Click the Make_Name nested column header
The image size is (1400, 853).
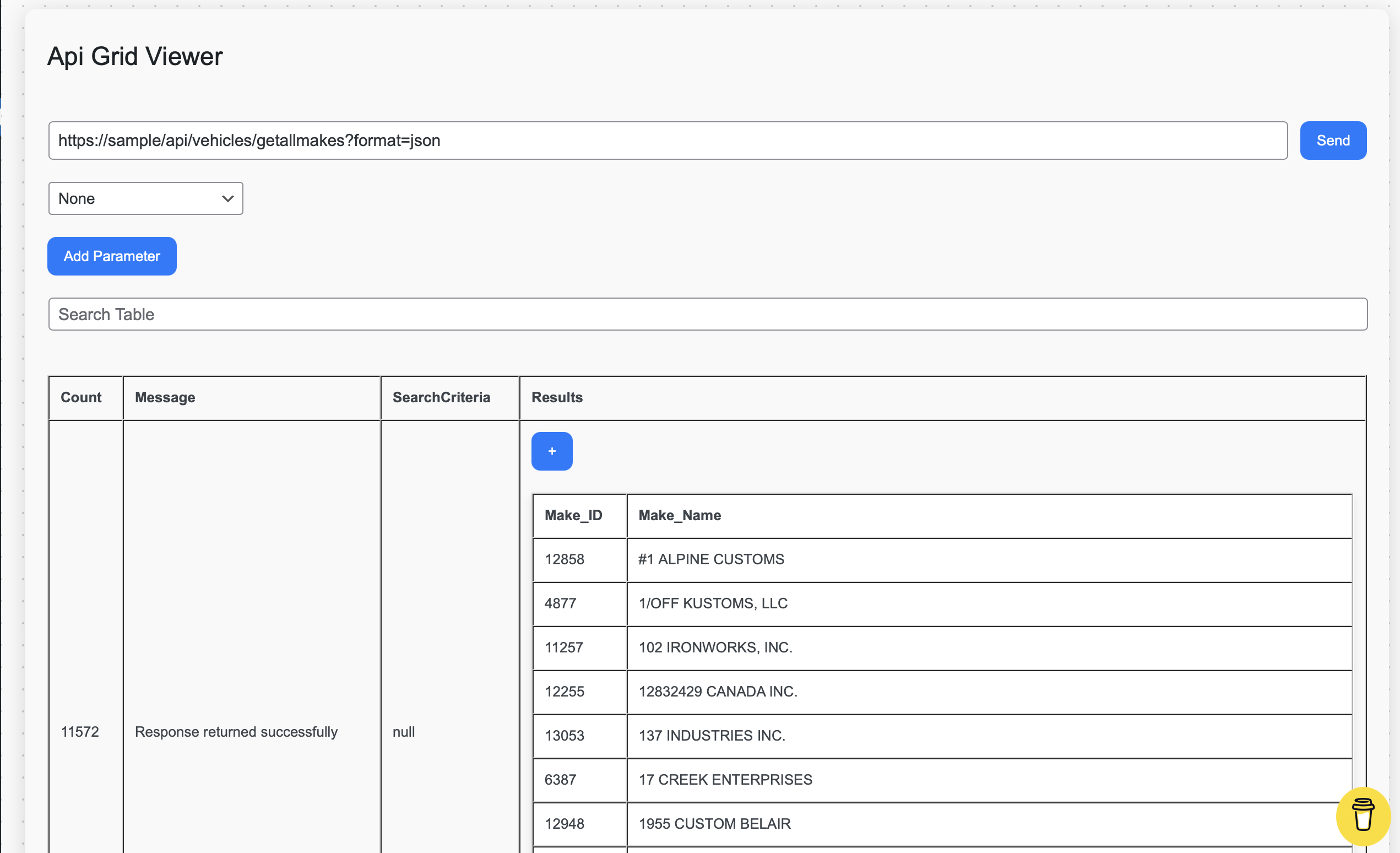[680, 515]
